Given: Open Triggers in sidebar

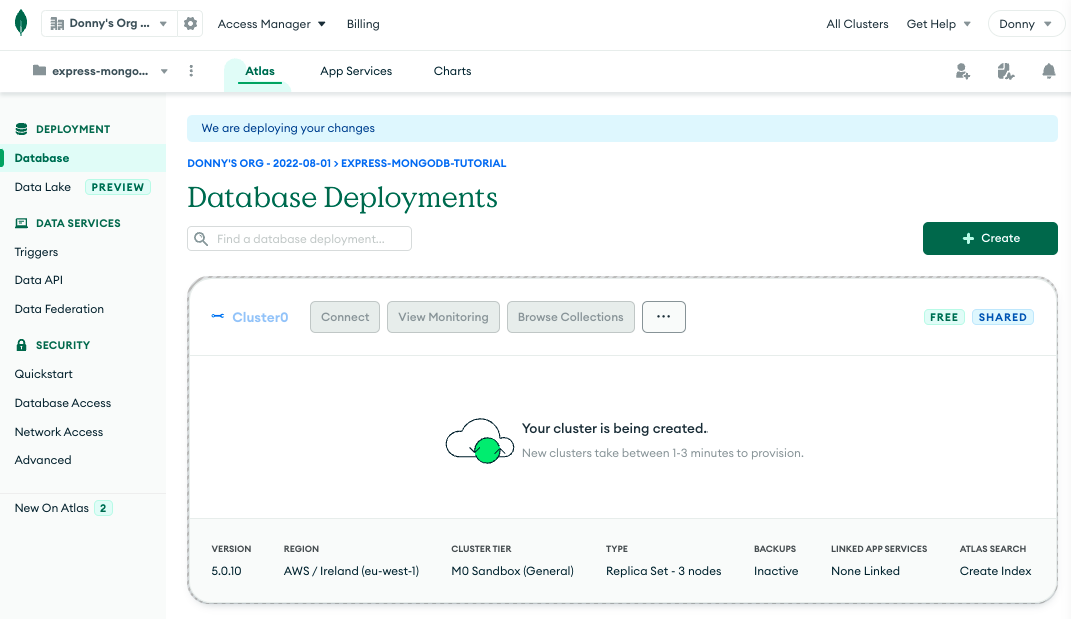Looking at the screenshot, I should [36, 252].
